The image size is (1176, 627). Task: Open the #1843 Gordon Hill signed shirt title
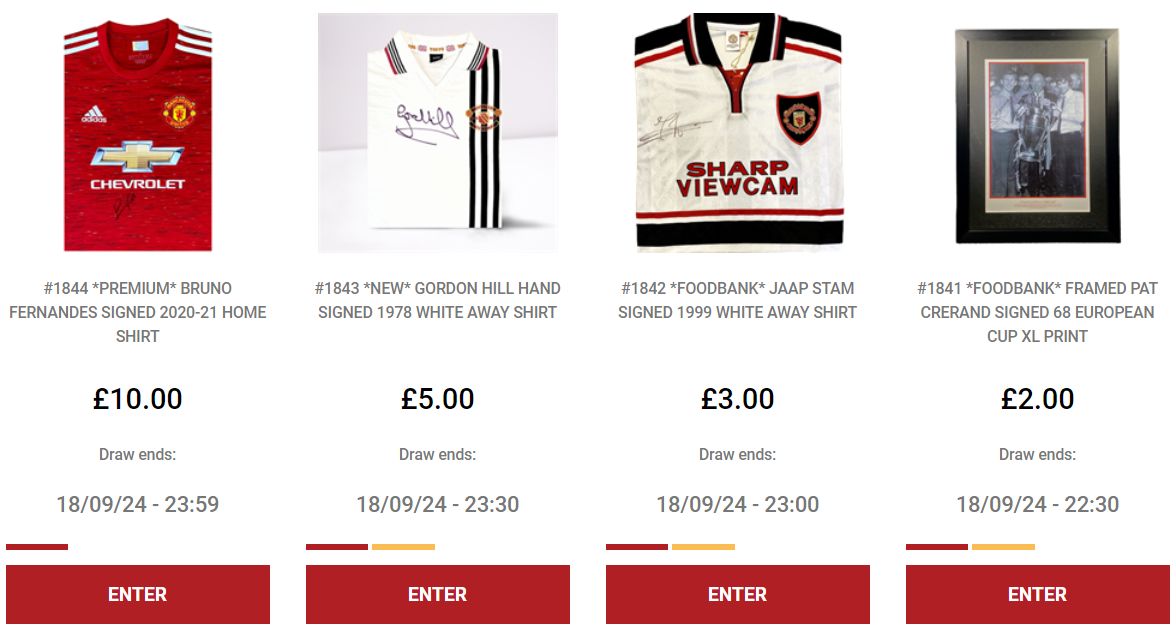438,300
